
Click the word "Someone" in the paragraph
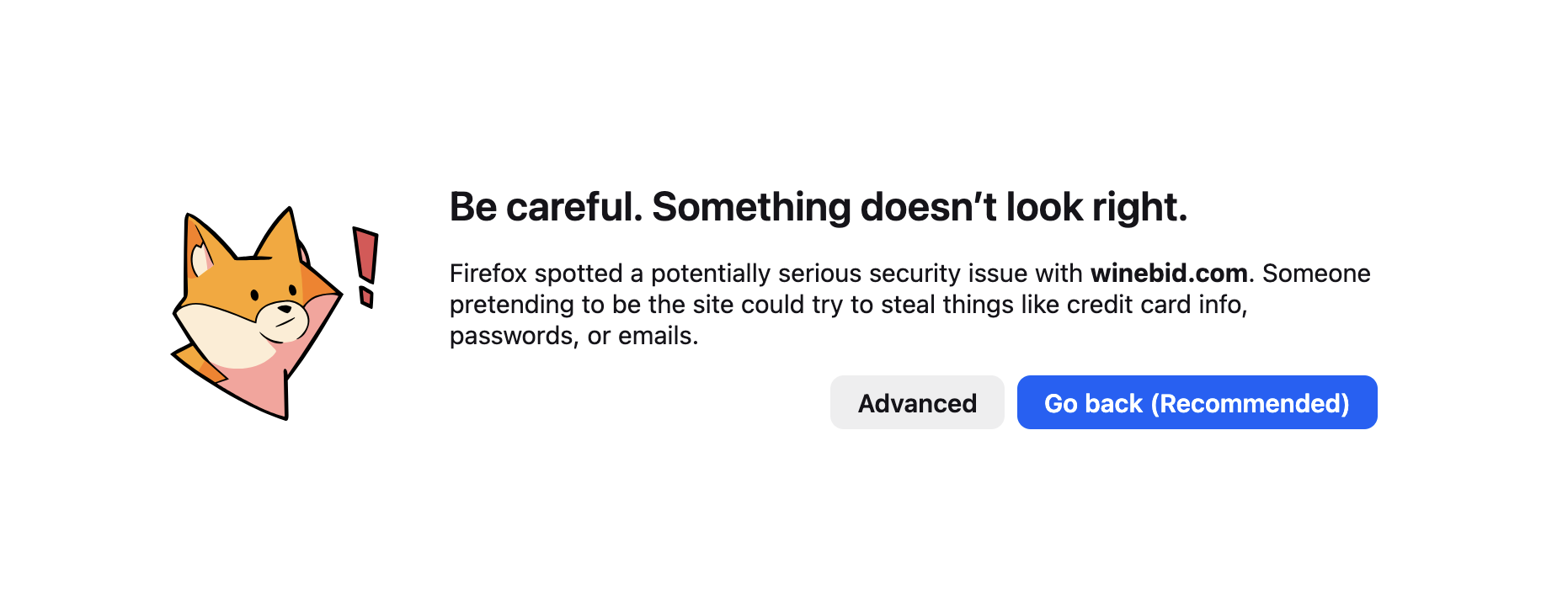point(1316,274)
